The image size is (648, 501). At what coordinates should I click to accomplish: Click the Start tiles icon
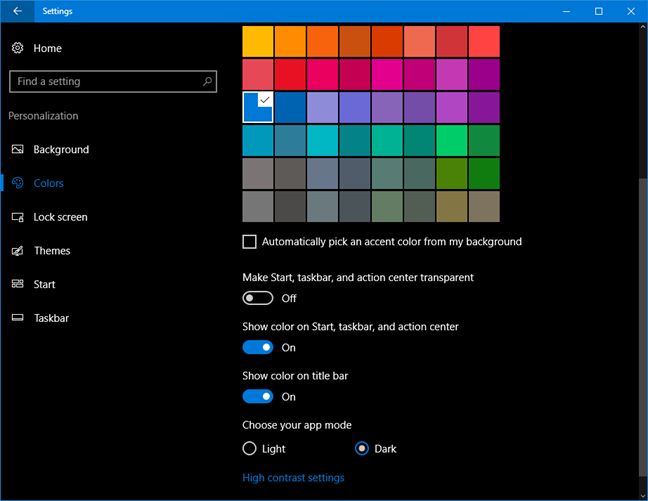pos(17,284)
